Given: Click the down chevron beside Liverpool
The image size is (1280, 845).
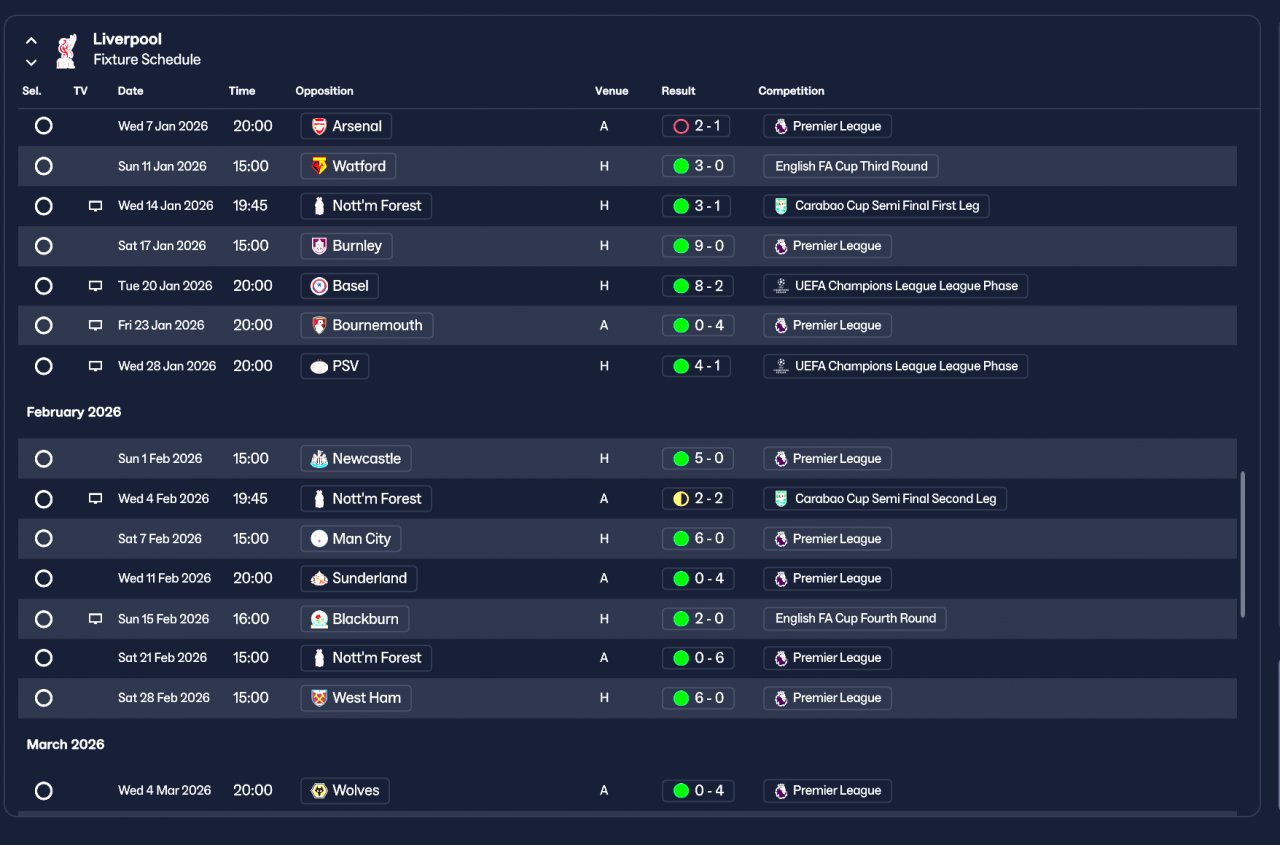Looking at the screenshot, I should click(x=31, y=62).
